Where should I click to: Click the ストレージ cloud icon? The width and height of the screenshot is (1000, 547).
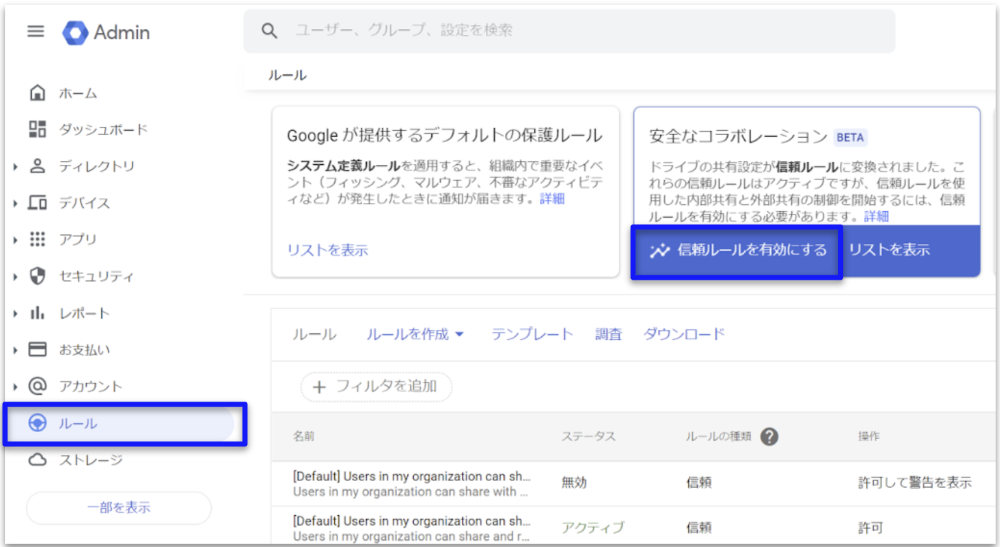[38, 460]
